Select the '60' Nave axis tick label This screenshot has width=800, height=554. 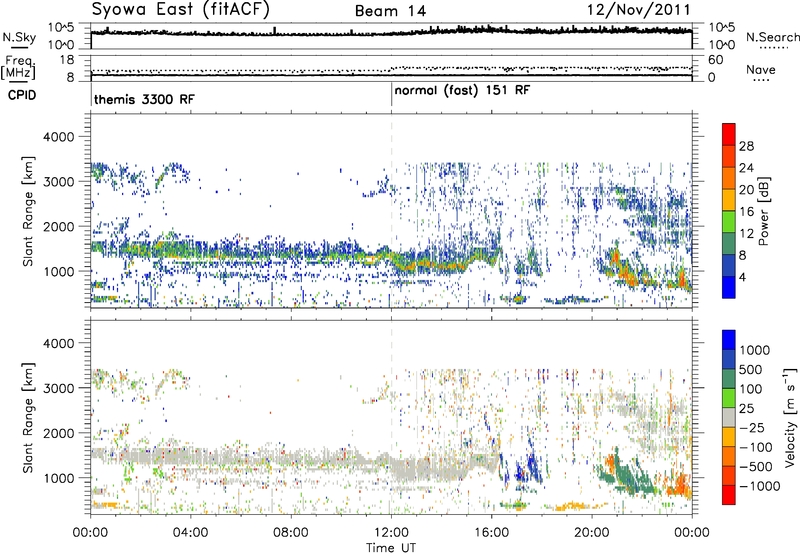pyautogui.click(x=715, y=60)
